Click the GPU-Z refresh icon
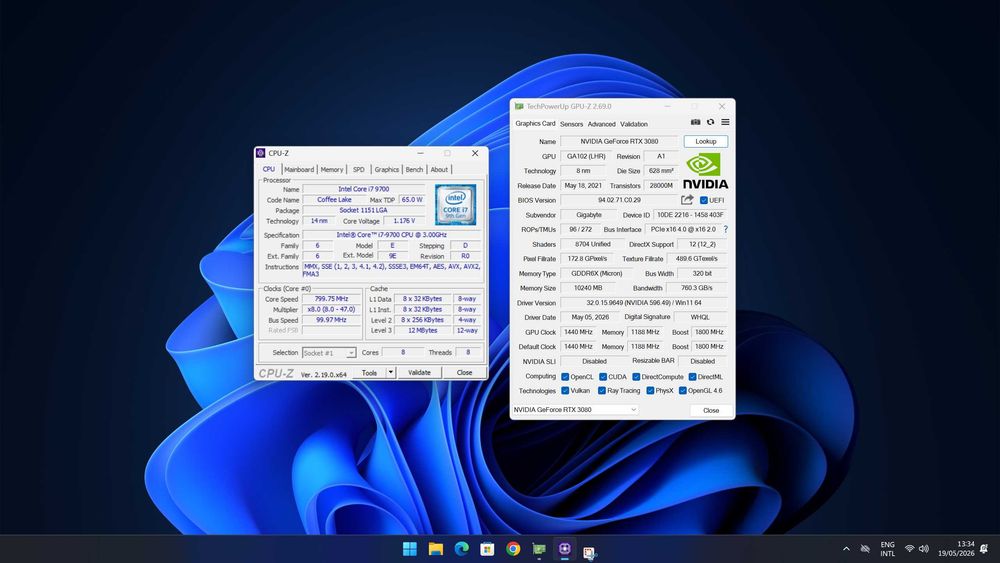This screenshot has width=1000, height=563. pyautogui.click(x=710, y=122)
